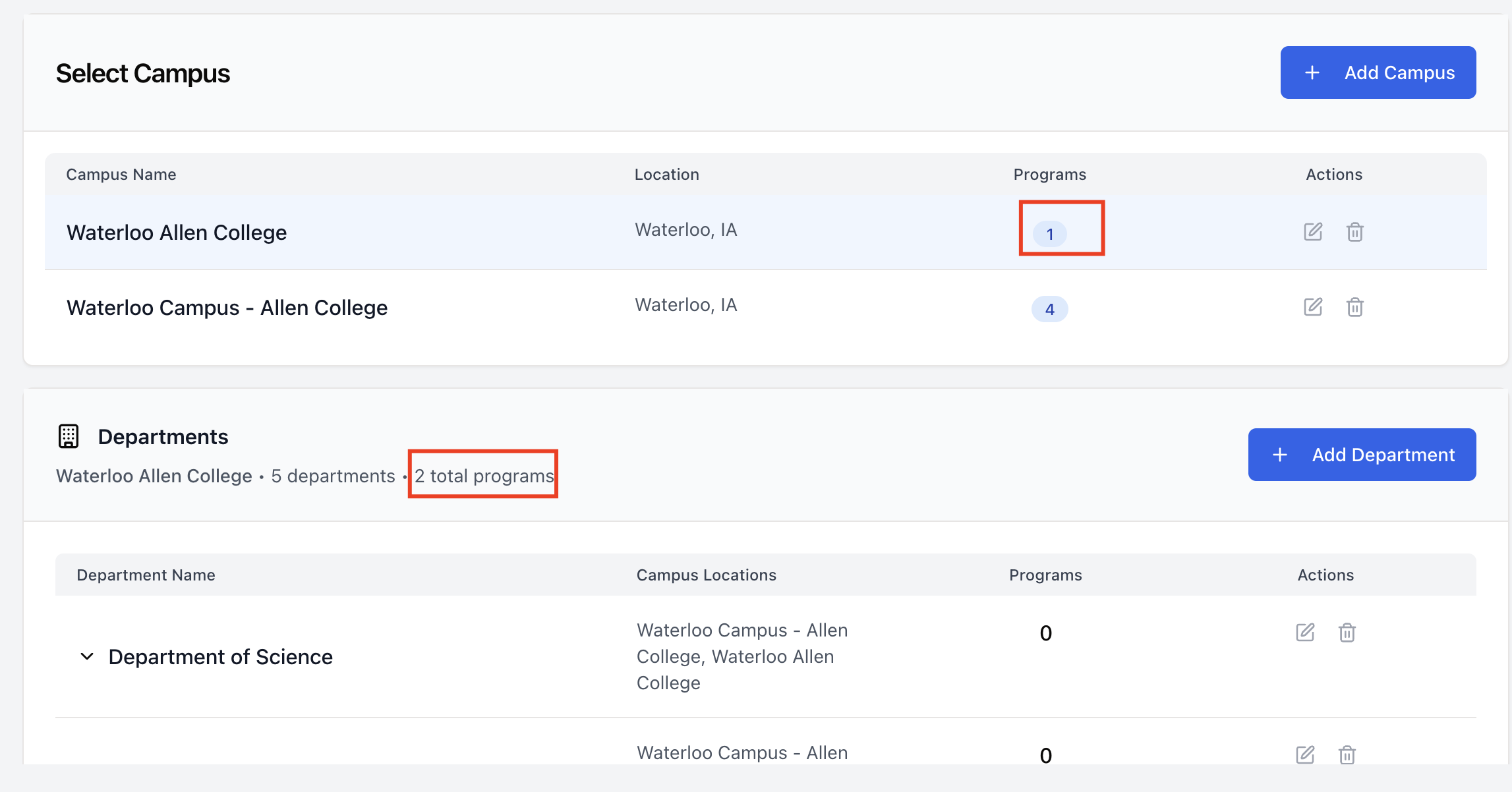Edit Waterloo Campus - Allen College row

[x=1312, y=307]
